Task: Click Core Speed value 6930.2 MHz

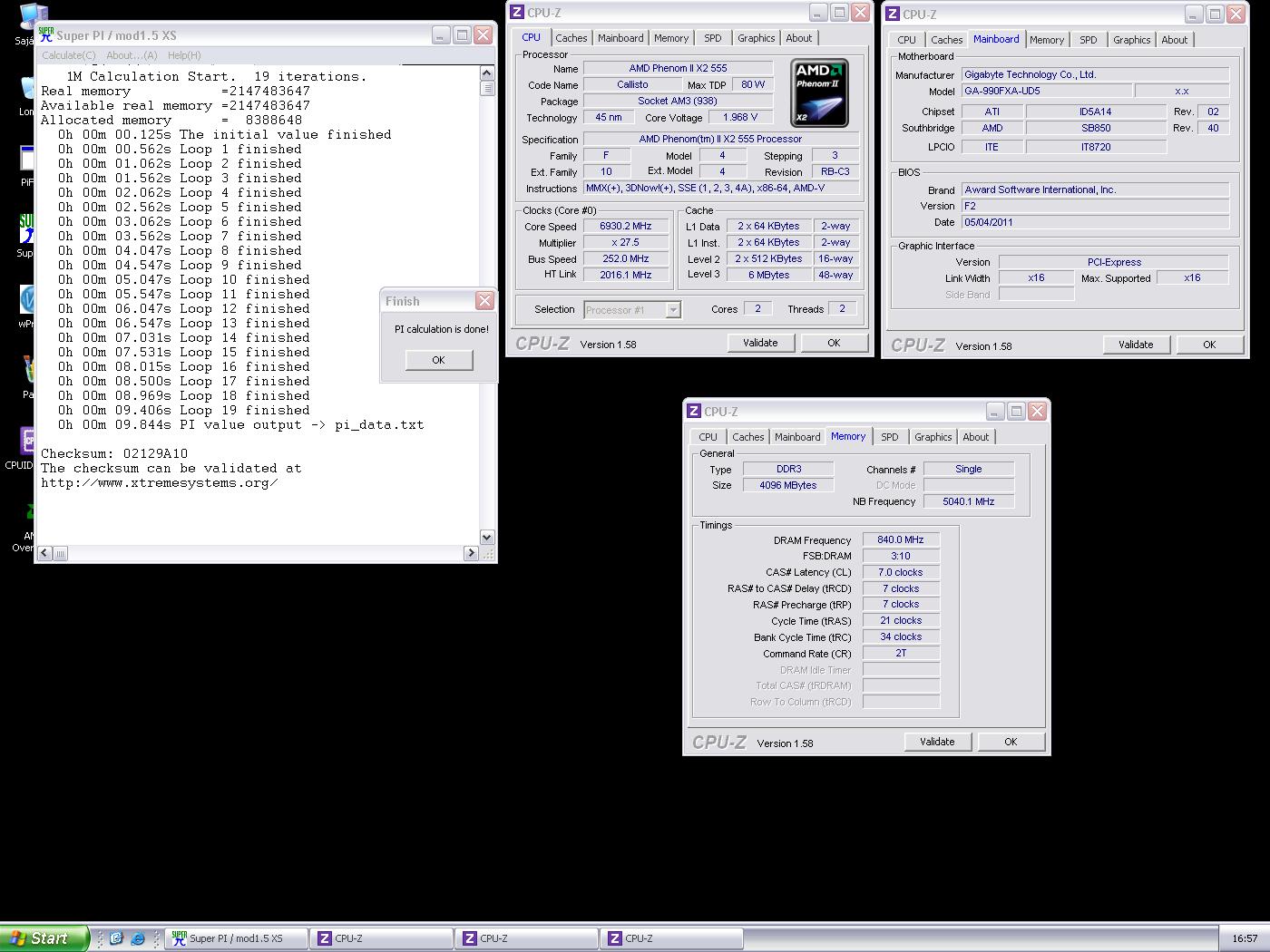Action: 626,226
